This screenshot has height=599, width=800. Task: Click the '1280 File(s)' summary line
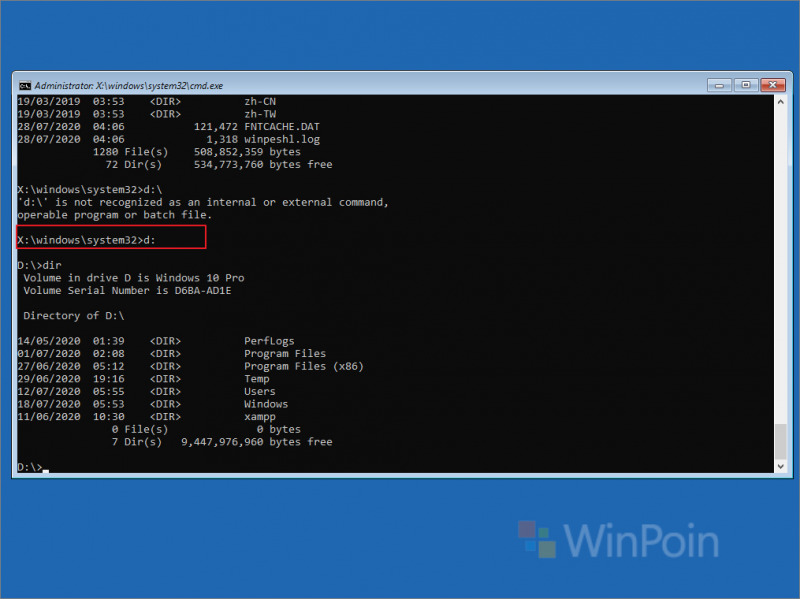196,152
